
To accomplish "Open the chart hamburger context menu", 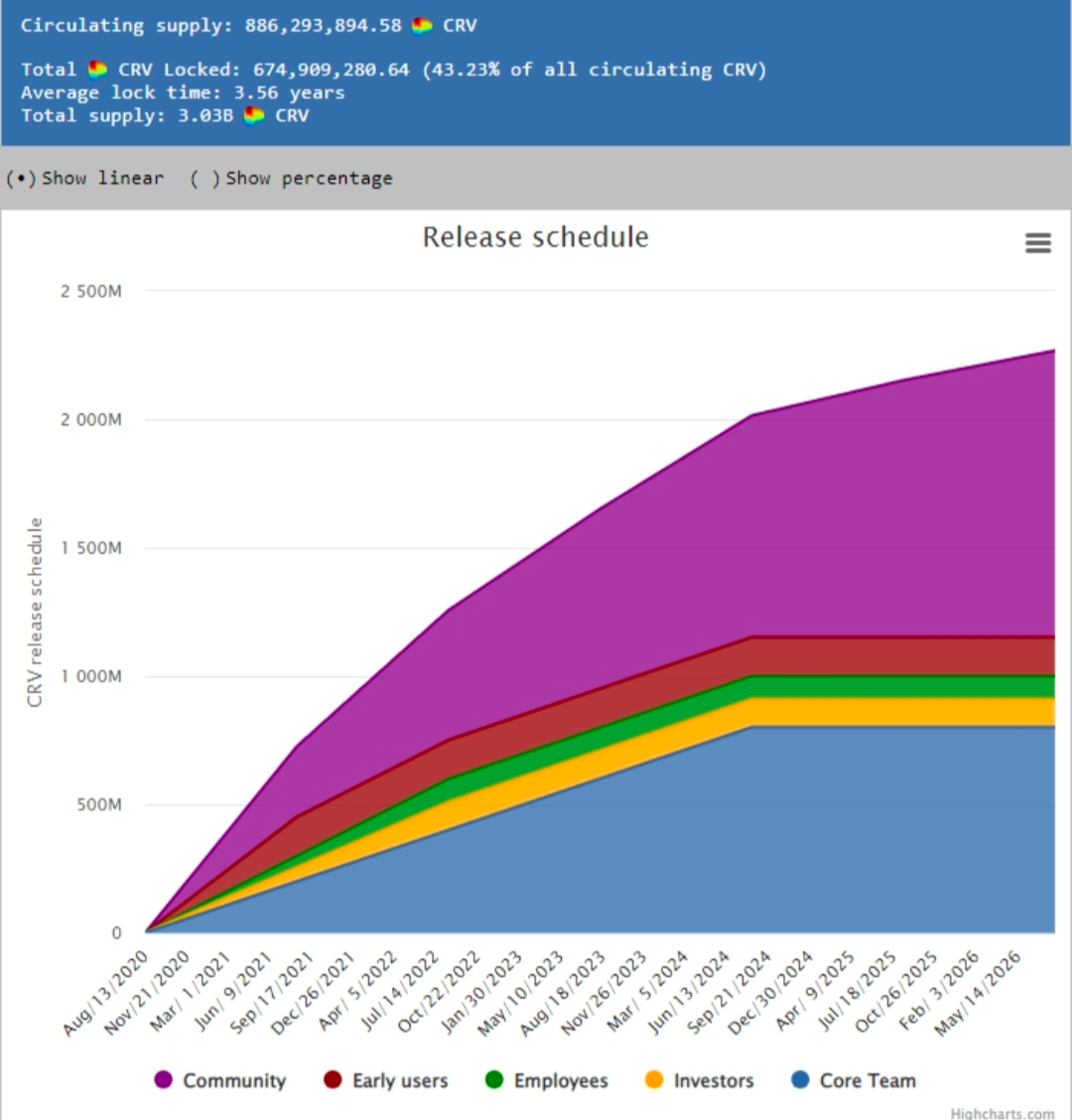I will (x=1037, y=243).
